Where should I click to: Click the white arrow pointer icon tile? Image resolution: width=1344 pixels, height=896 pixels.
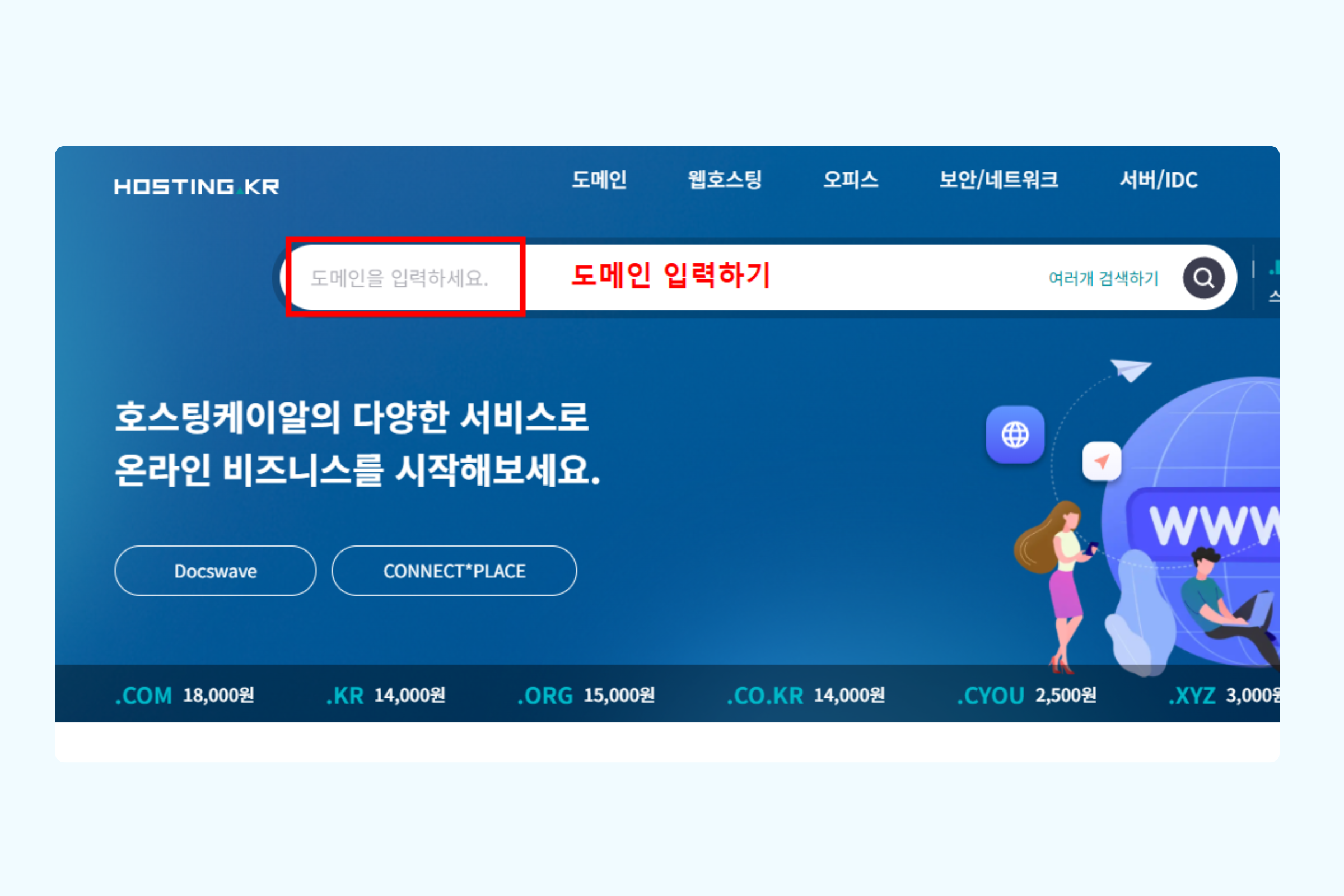(1102, 461)
